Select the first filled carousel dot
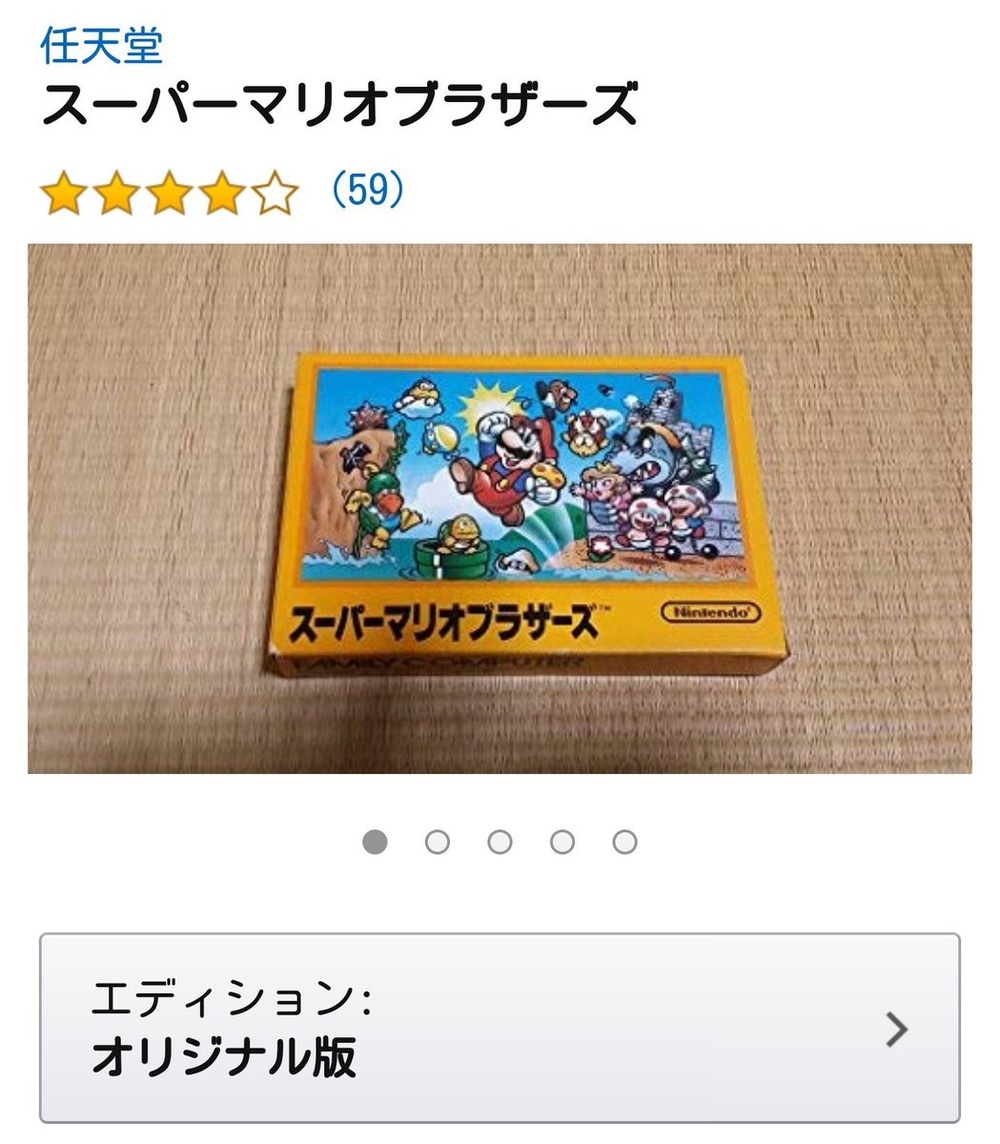The height and width of the screenshot is (1144, 1000). tap(375, 841)
